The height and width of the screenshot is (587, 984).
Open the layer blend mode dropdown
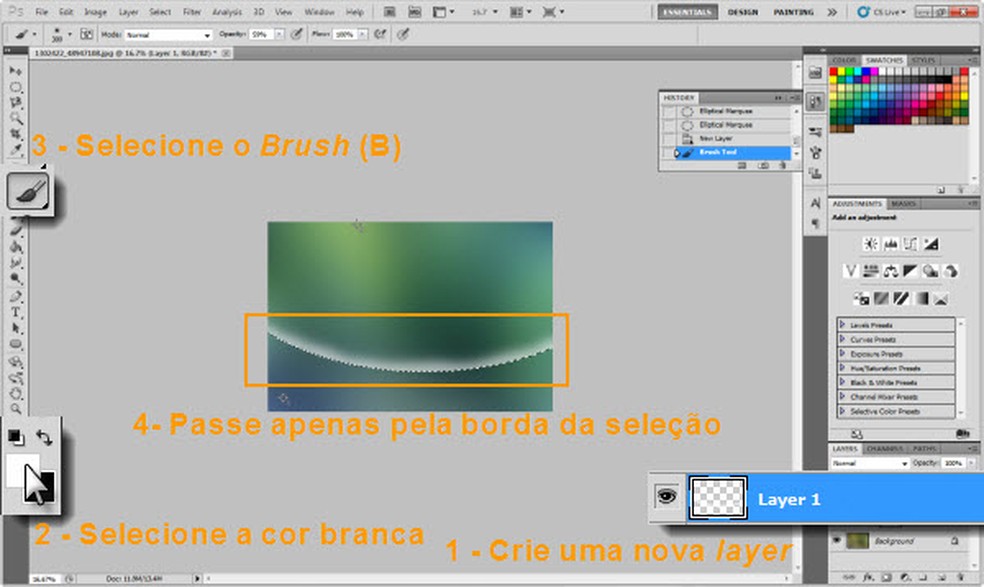coord(870,463)
